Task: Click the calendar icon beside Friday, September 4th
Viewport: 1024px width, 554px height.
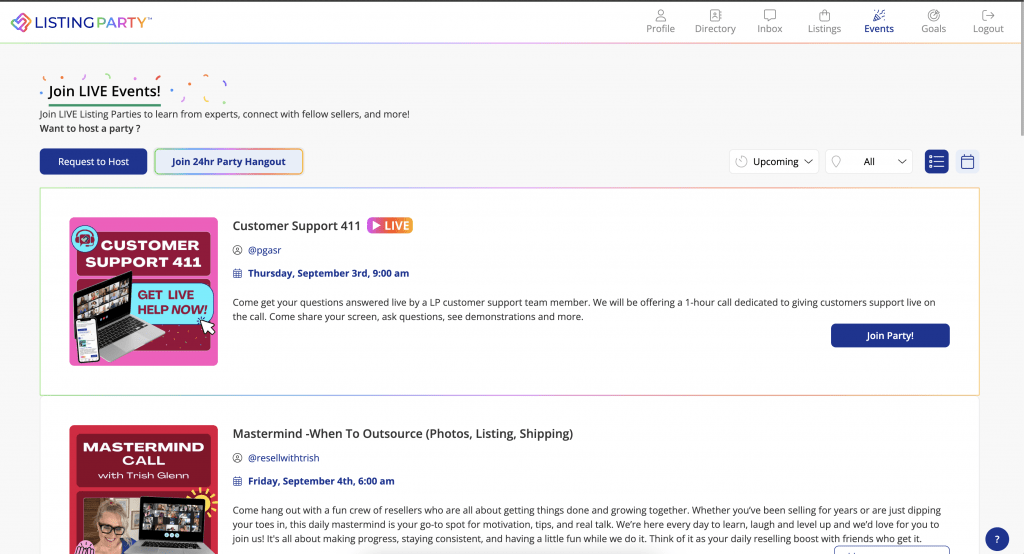Action: tap(237, 481)
